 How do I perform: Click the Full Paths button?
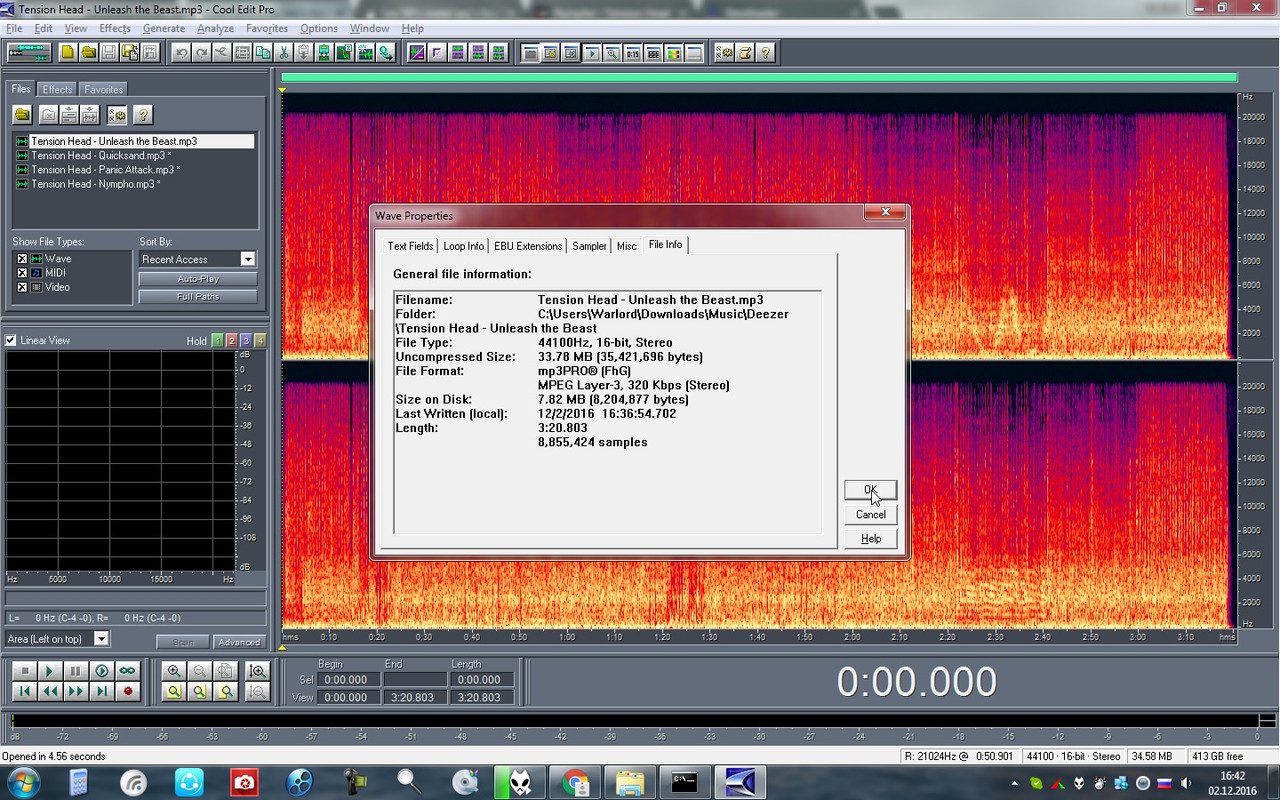pyautogui.click(x=198, y=297)
